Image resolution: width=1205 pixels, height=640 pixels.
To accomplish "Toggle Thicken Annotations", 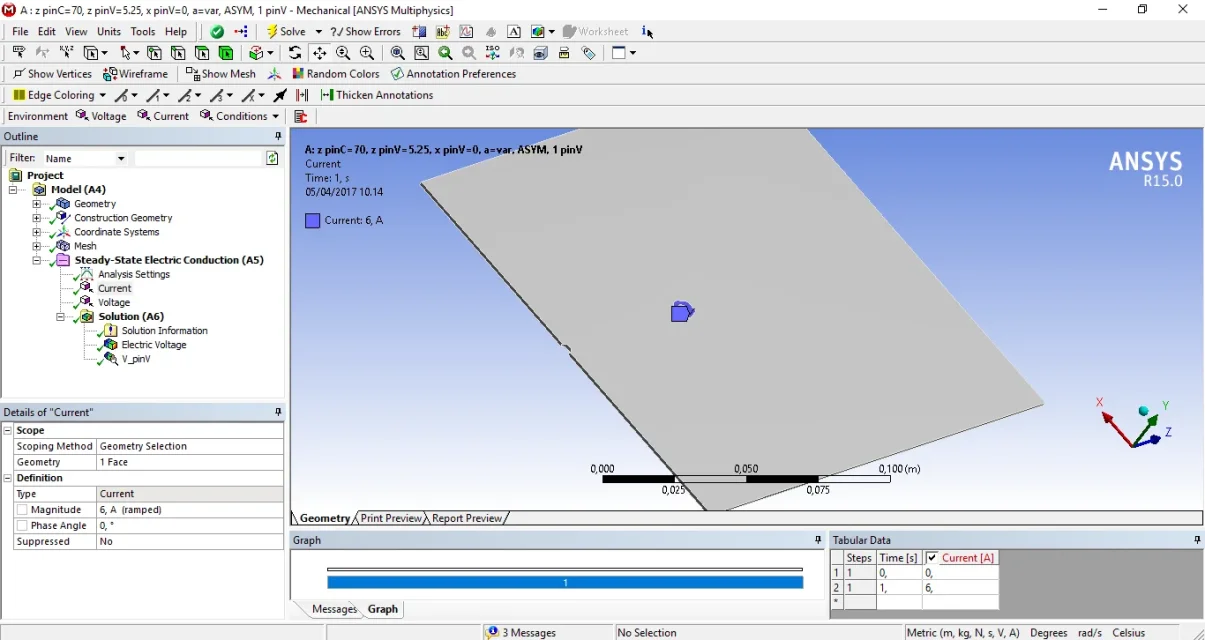I will point(377,95).
